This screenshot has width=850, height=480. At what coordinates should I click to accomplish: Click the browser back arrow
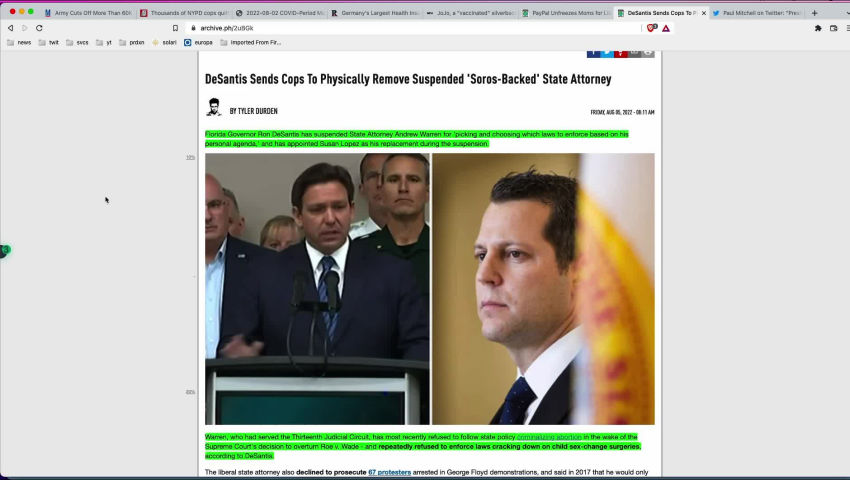[10, 28]
